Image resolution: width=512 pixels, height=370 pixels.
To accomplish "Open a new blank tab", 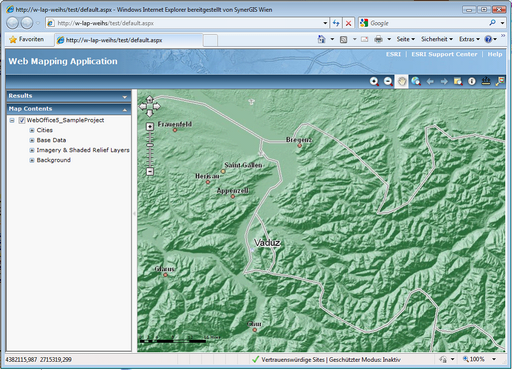I will (210, 40).
